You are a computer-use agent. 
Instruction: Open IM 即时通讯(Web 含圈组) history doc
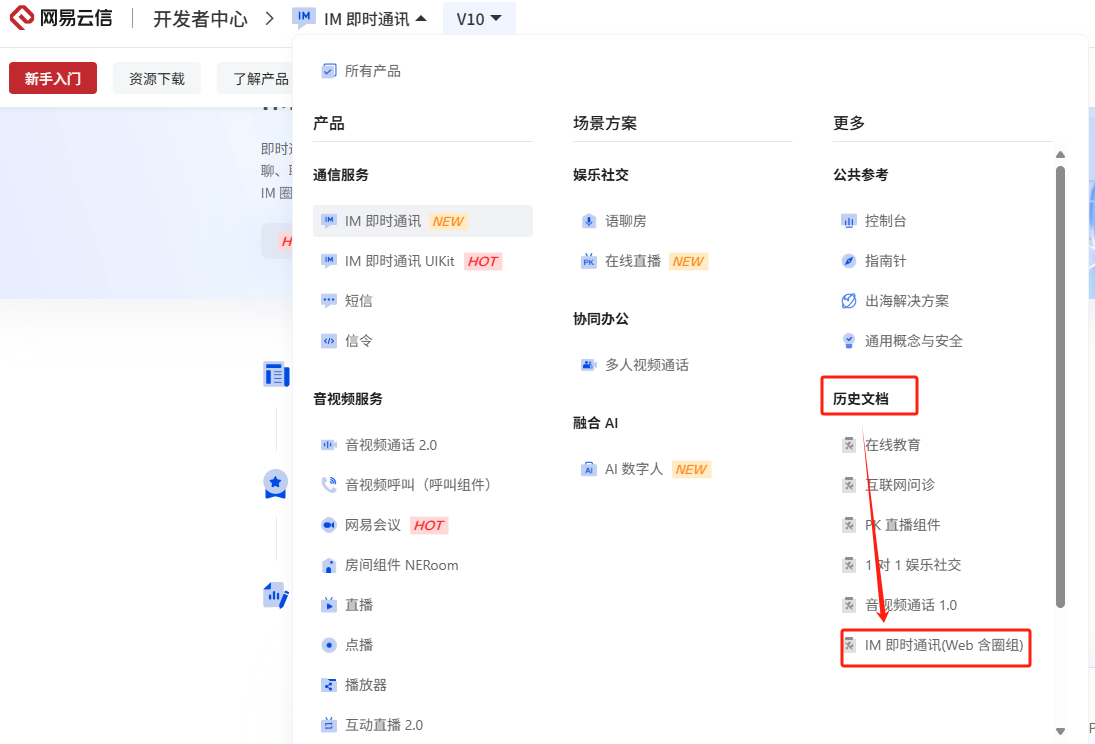point(942,645)
